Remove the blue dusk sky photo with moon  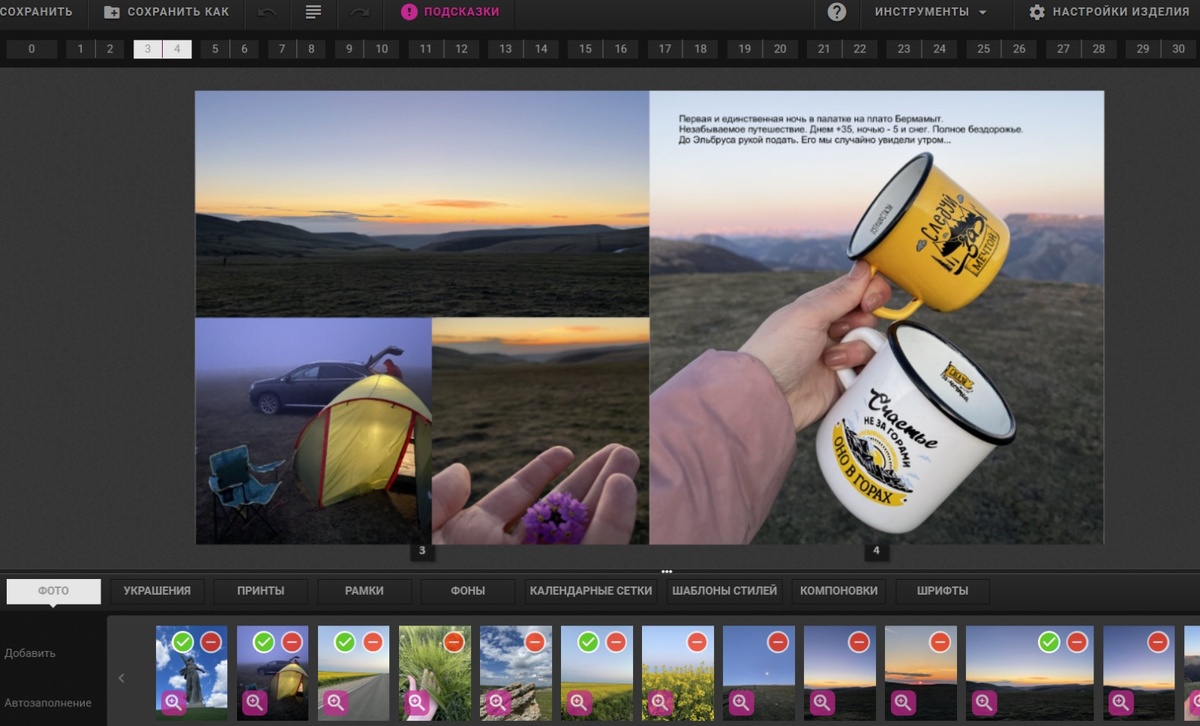pyautogui.click(x=778, y=642)
